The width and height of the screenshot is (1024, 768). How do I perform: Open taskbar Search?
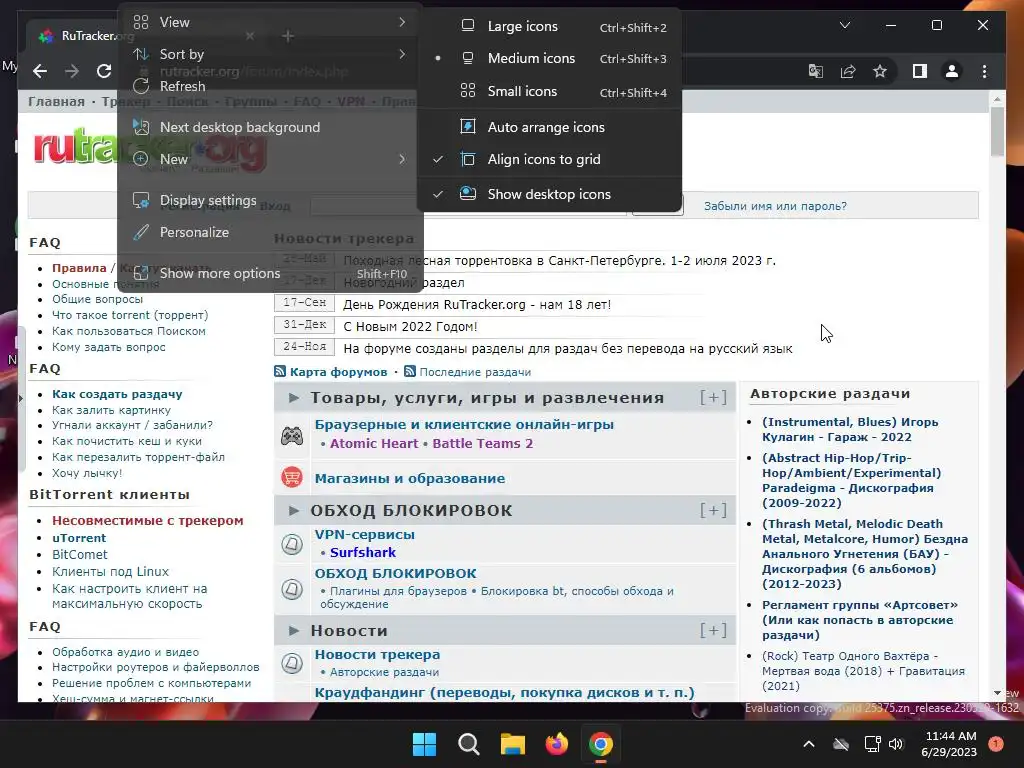[468, 744]
